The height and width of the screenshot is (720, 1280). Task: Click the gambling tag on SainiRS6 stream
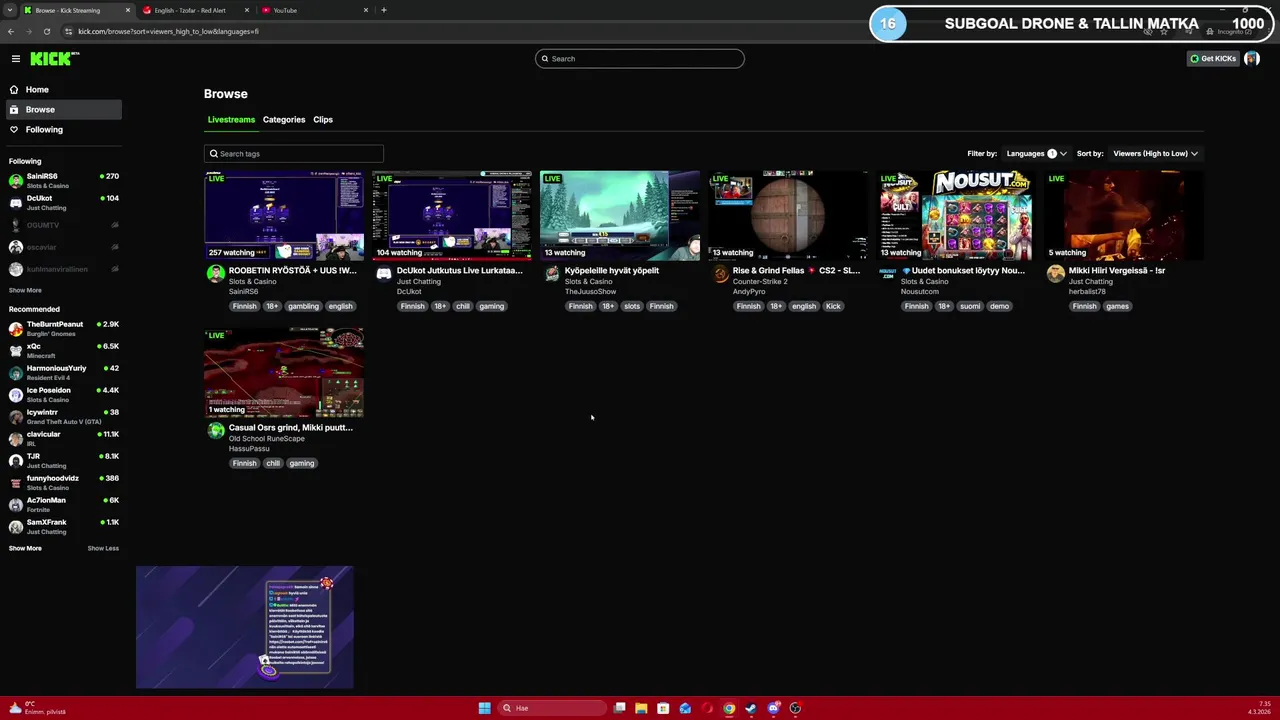click(x=303, y=306)
